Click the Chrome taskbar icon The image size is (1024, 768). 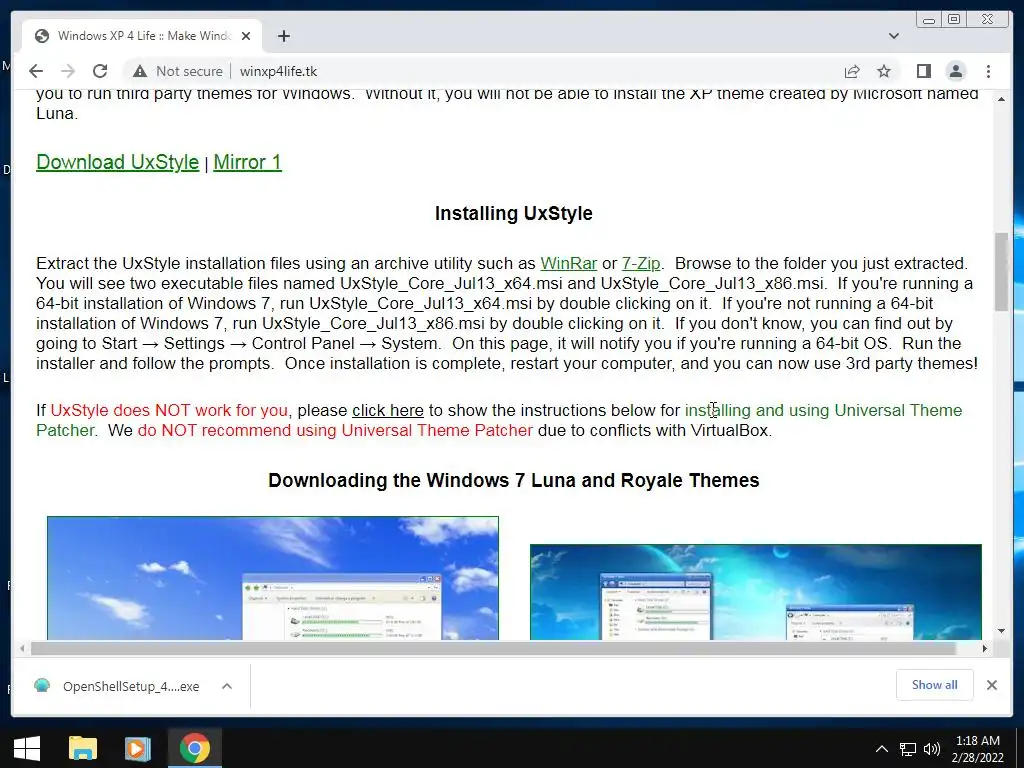[195, 748]
